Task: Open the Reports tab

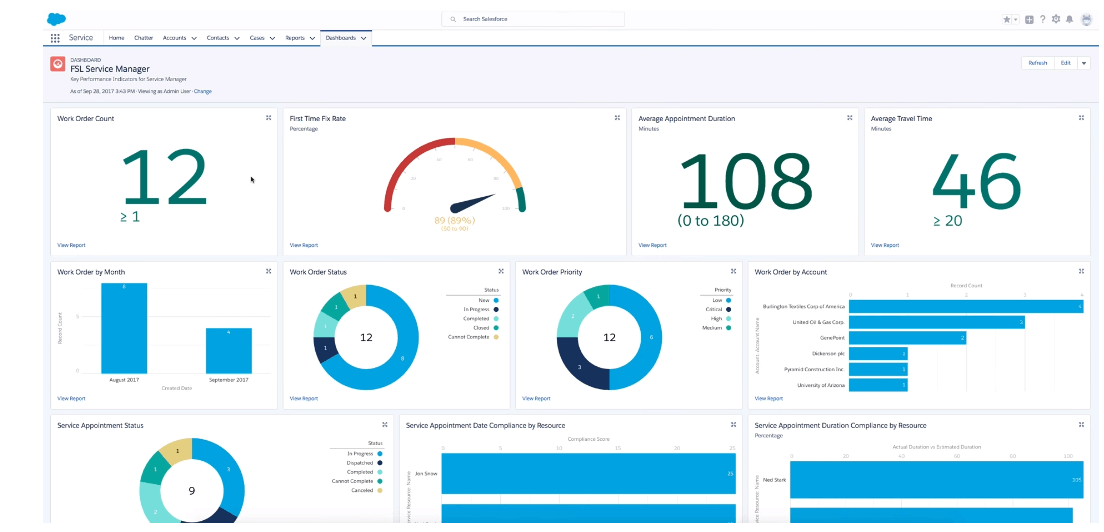Action: [295, 38]
